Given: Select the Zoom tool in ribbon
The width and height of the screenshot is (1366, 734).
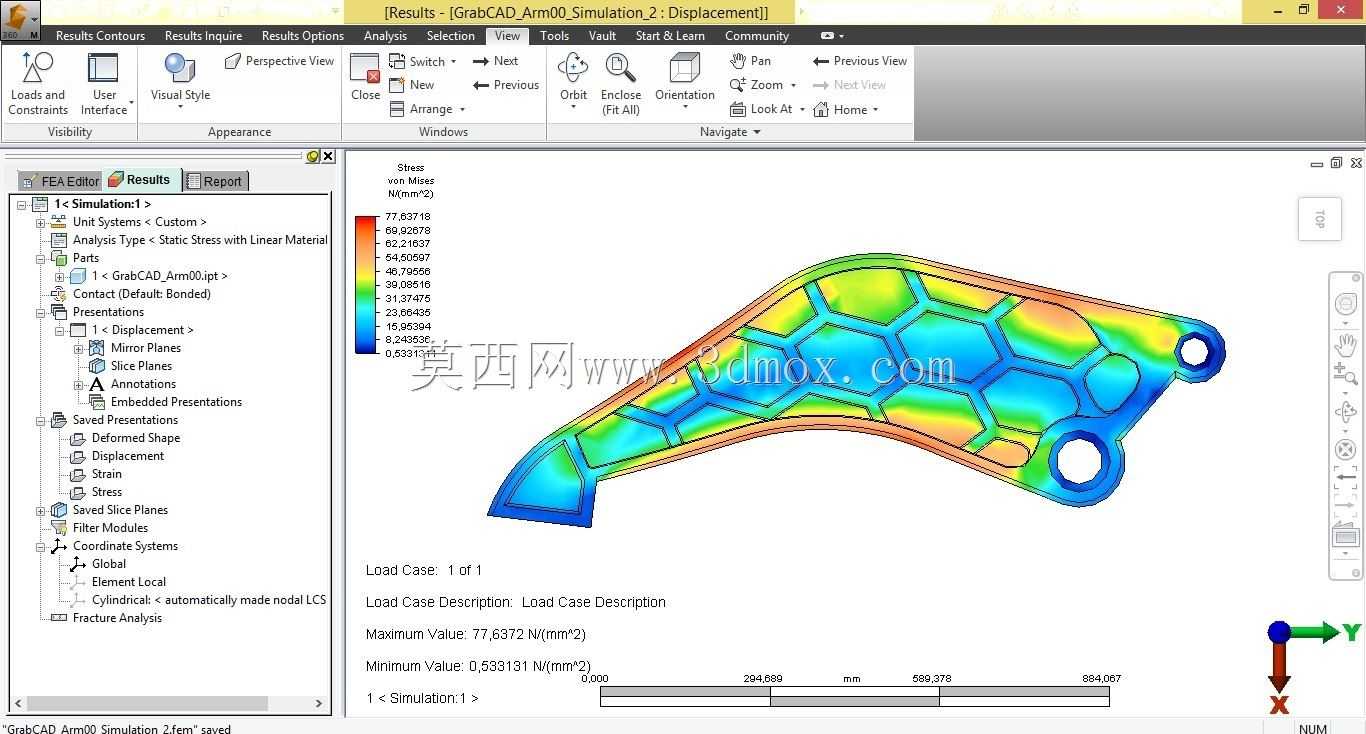Looking at the screenshot, I should pyautogui.click(x=756, y=85).
